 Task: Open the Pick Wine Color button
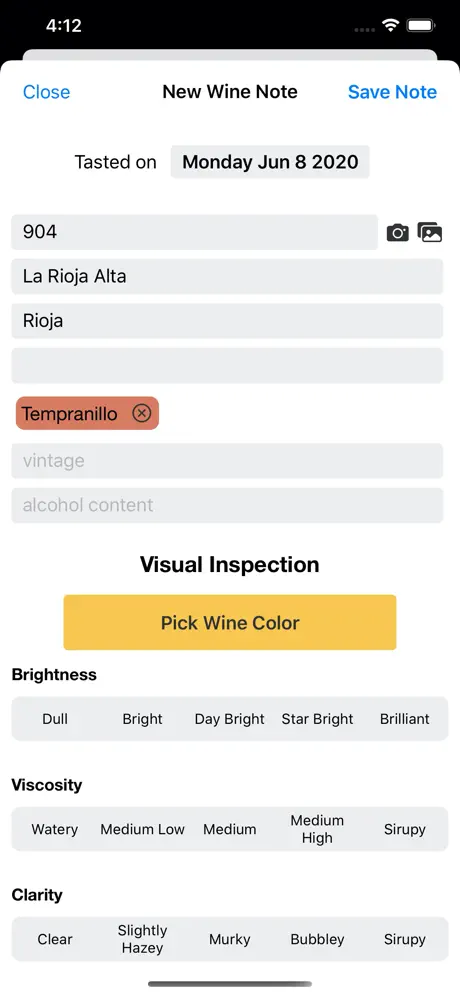point(230,622)
